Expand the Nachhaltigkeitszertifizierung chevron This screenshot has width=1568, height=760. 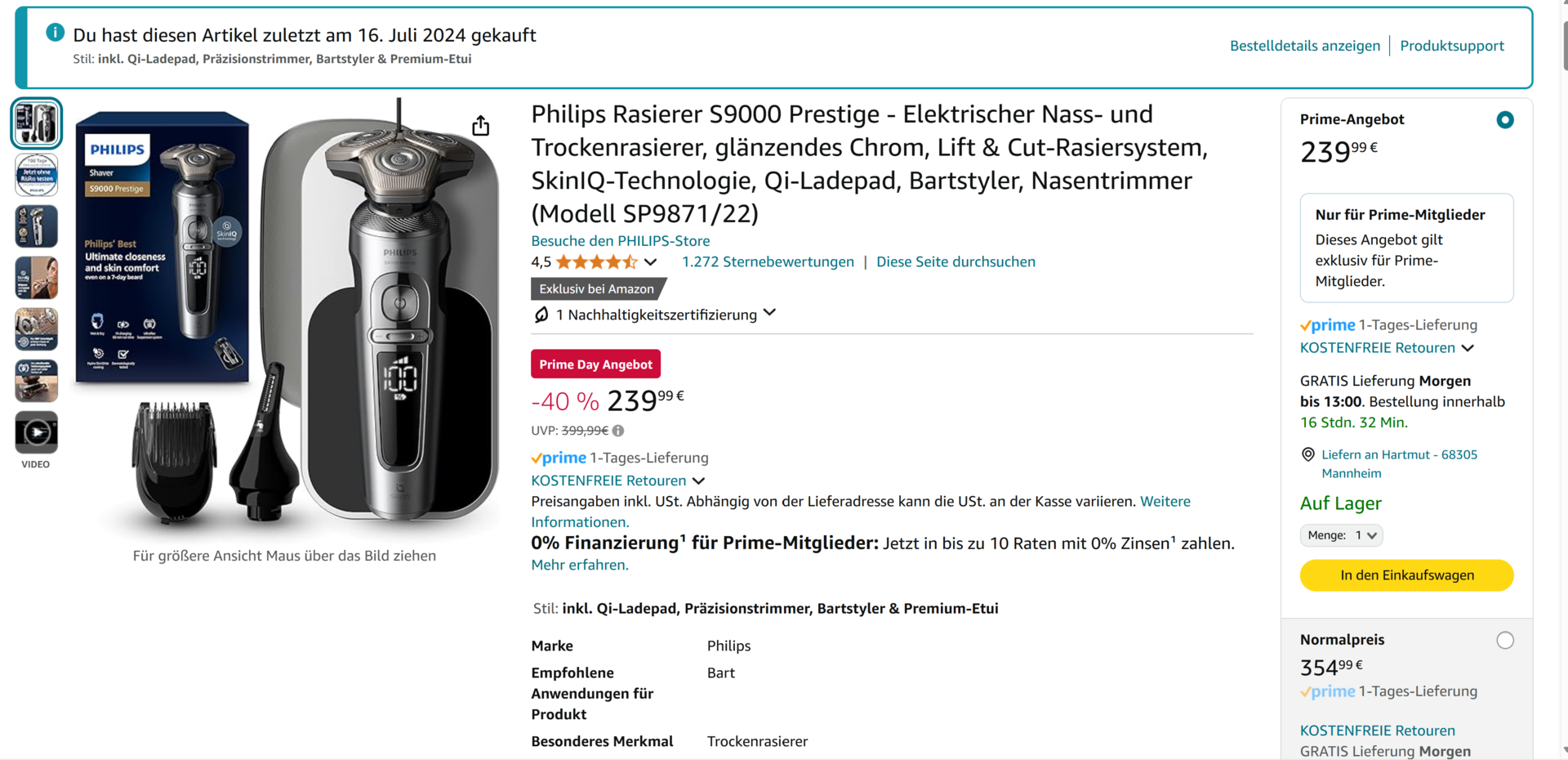769,313
